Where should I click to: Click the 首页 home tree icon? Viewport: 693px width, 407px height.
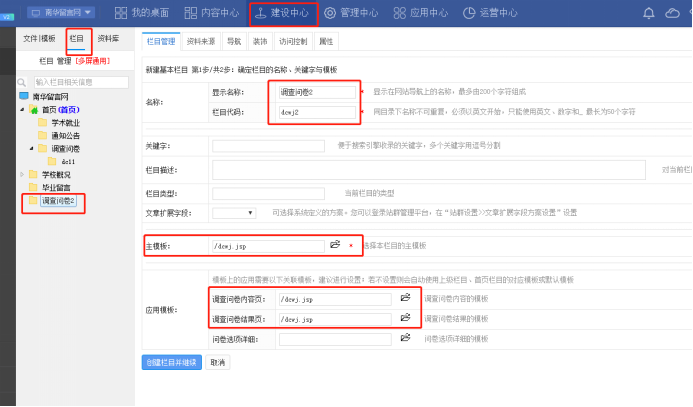[x=33, y=108]
